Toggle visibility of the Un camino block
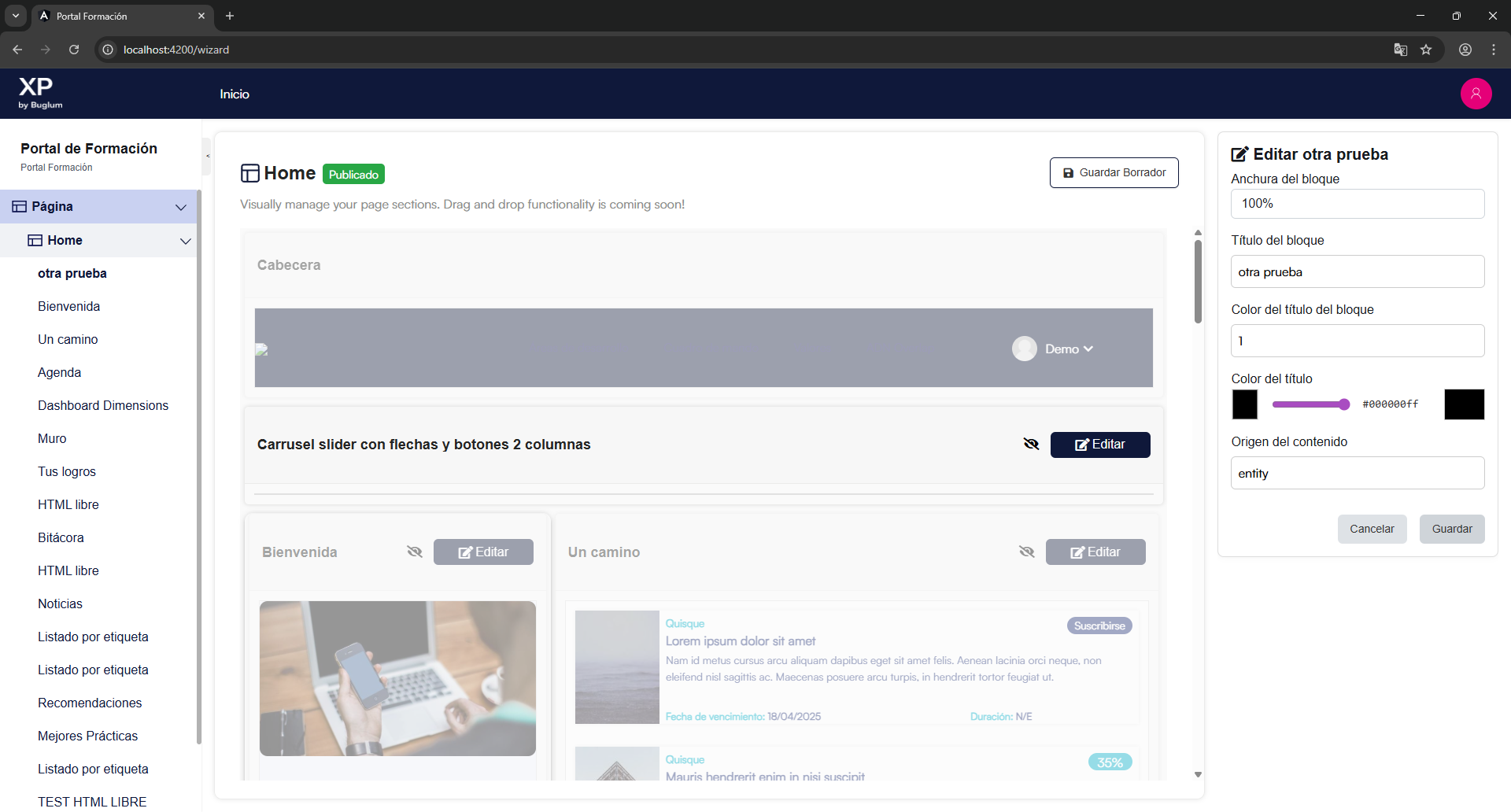The image size is (1511, 812). [1027, 552]
